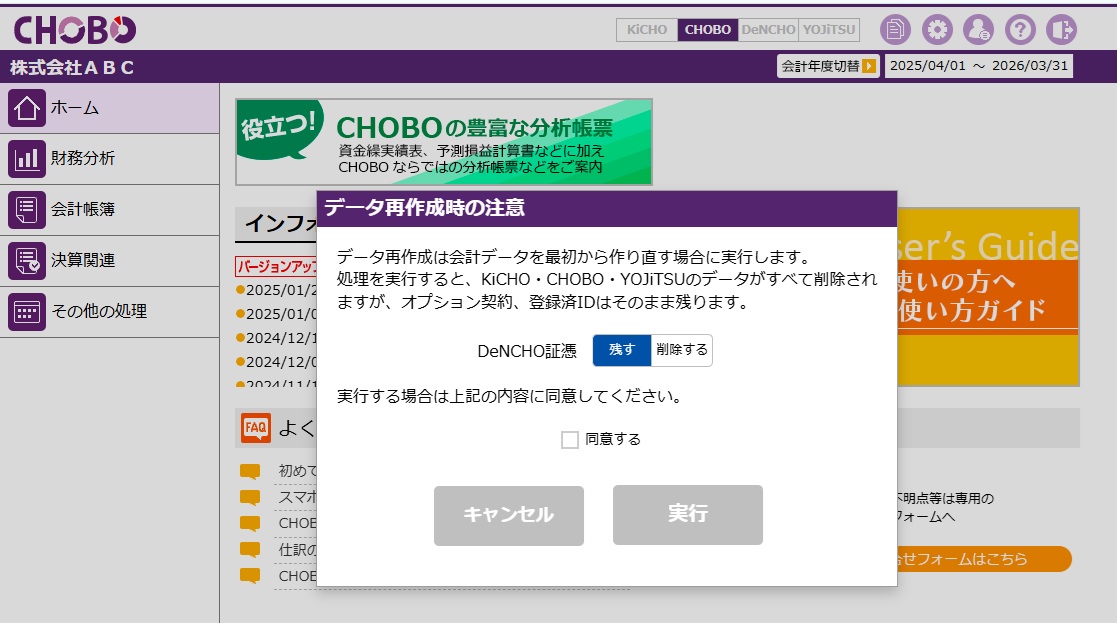Image resolution: width=1117 pixels, height=623 pixels.
Task: Click the fiscal year date range field
Action: [979, 66]
